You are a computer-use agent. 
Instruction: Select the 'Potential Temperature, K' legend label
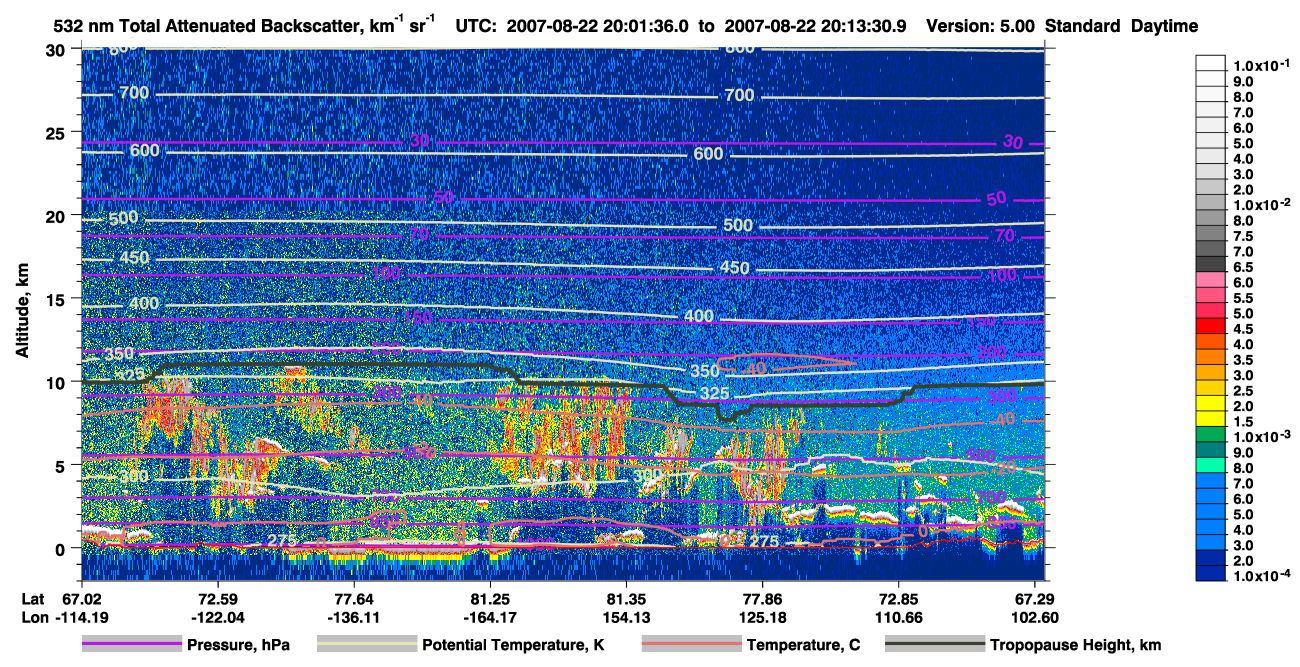coord(513,645)
